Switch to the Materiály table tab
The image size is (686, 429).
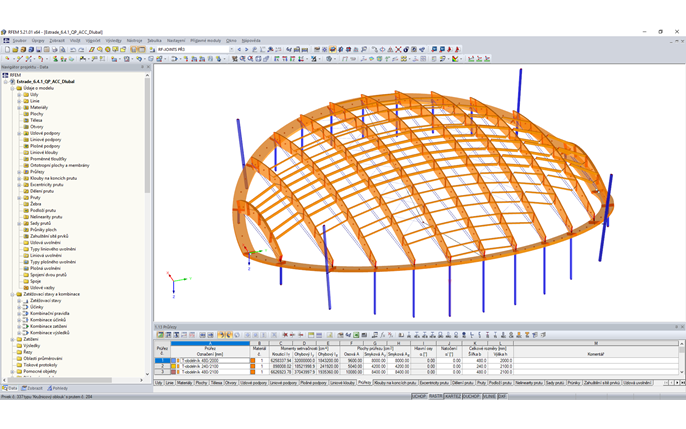point(184,383)
